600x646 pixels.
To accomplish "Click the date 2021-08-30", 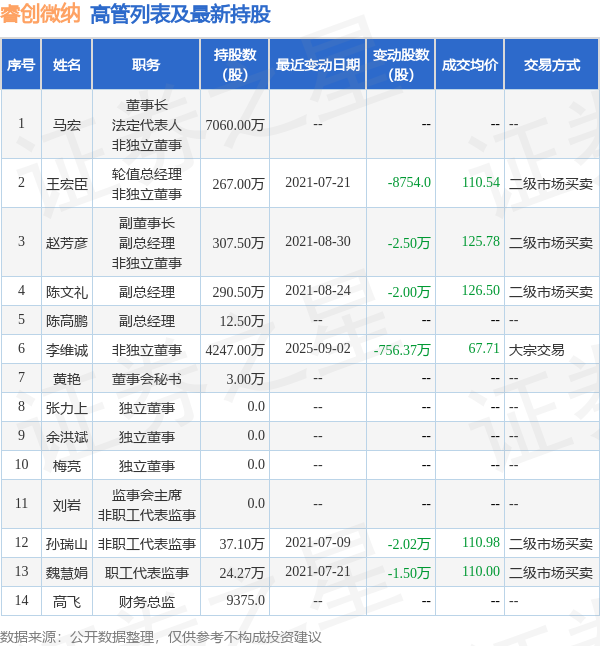I will pos(318,241).
